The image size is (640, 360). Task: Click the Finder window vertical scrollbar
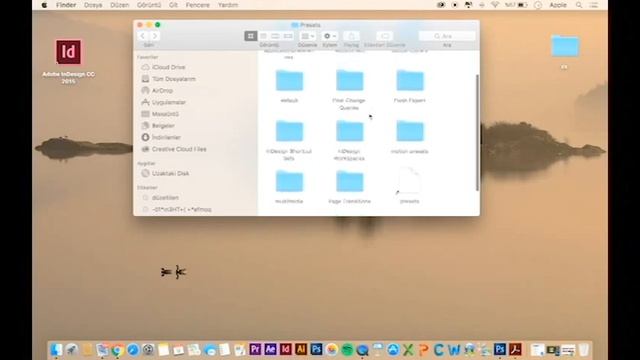[x=477, y=132]
